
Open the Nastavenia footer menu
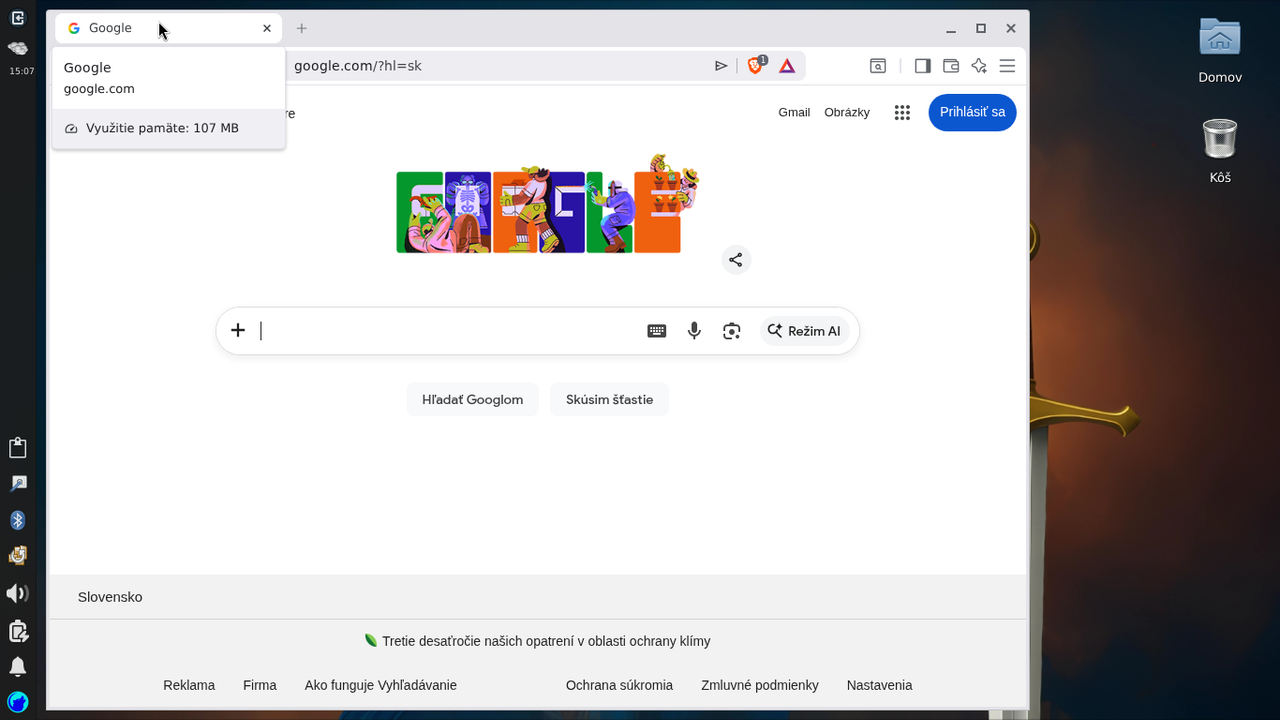pyautogui.click(x=879, y=685)
